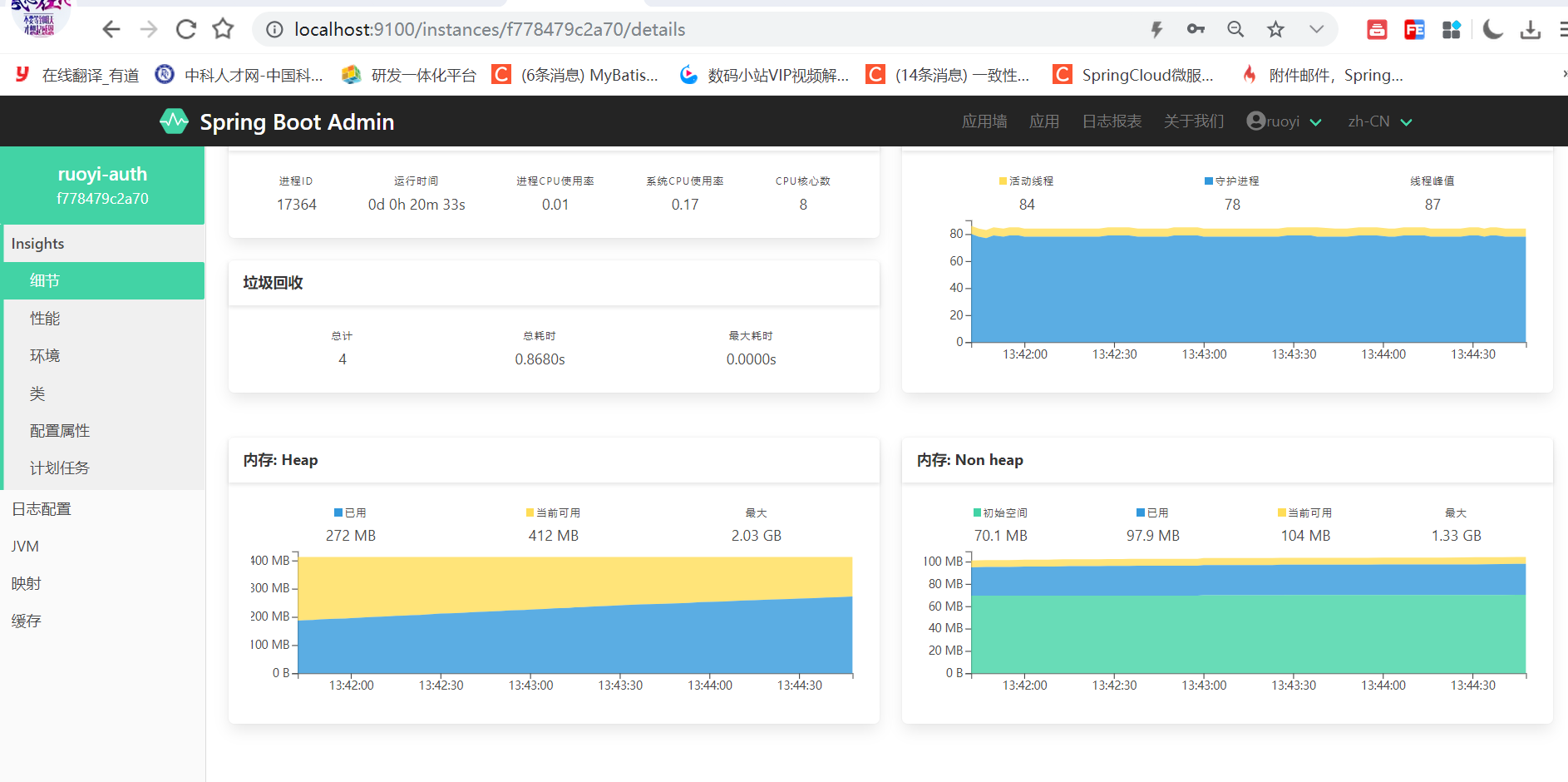This screenshot has width=1568, height=782.
Task: Click uptime value 0d 0h 20m 33s
Action: click(x=417, y=205)
